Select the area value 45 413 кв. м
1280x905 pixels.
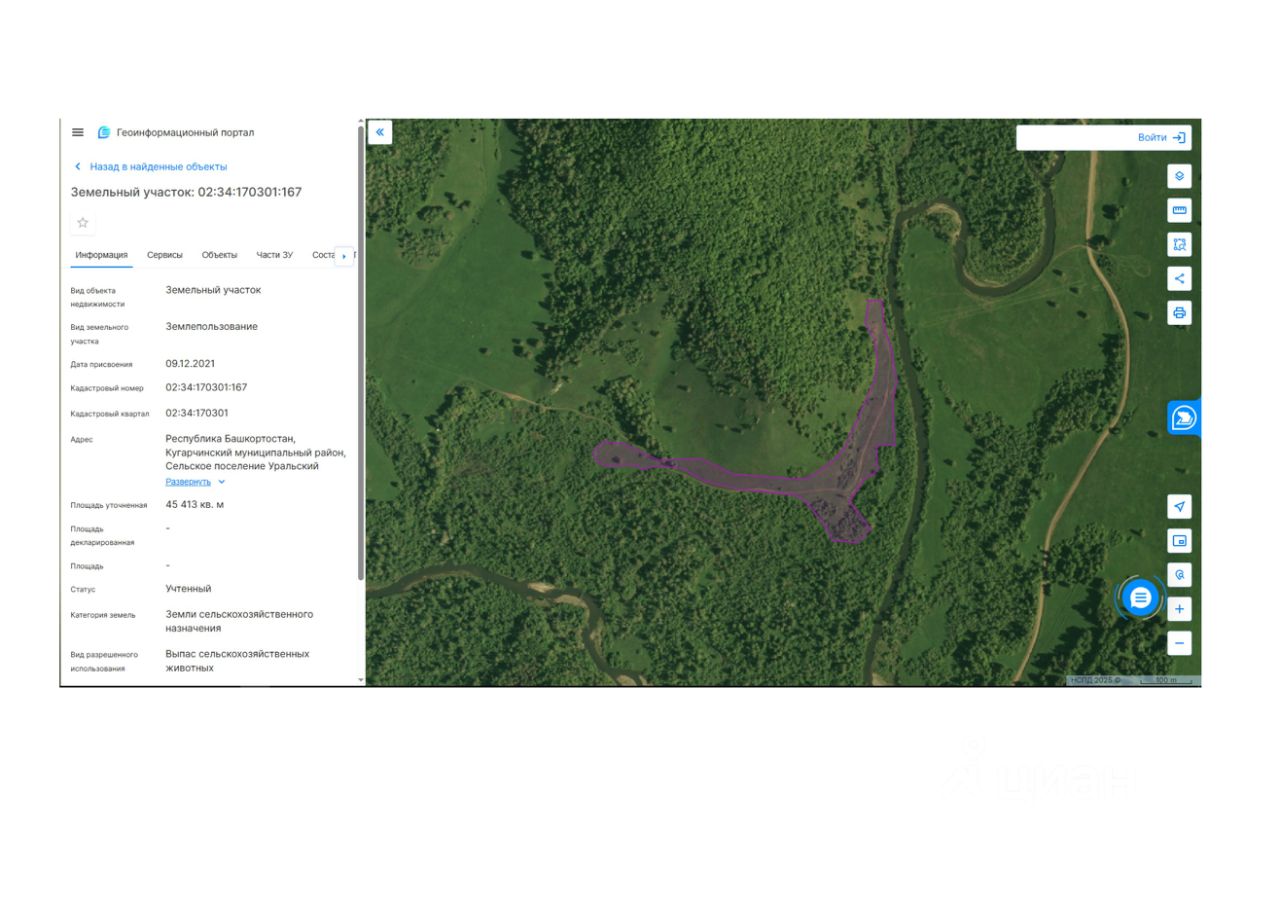[x=195, y=504]
